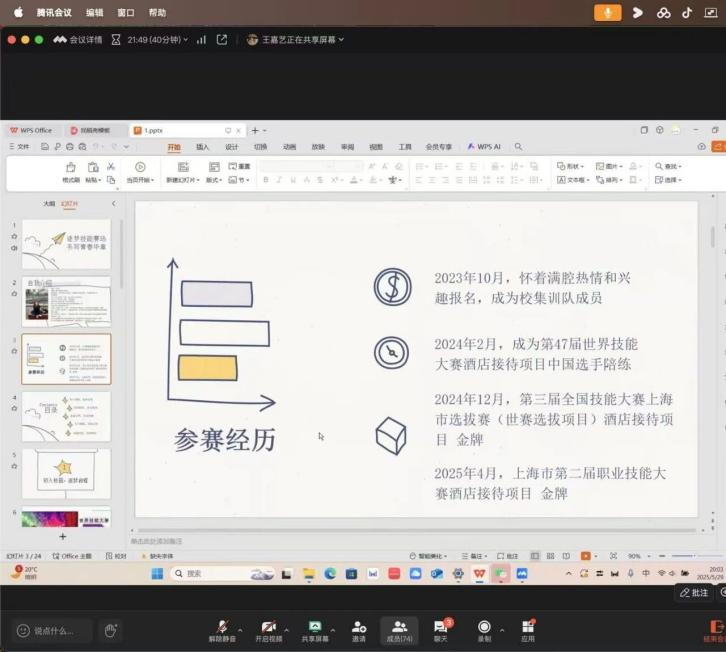The height and width of the screenshot is (652, 726).
Task: Unmute the microphone in the meeting toolbar
Action: pyautogui.click(x=222, y=627)
